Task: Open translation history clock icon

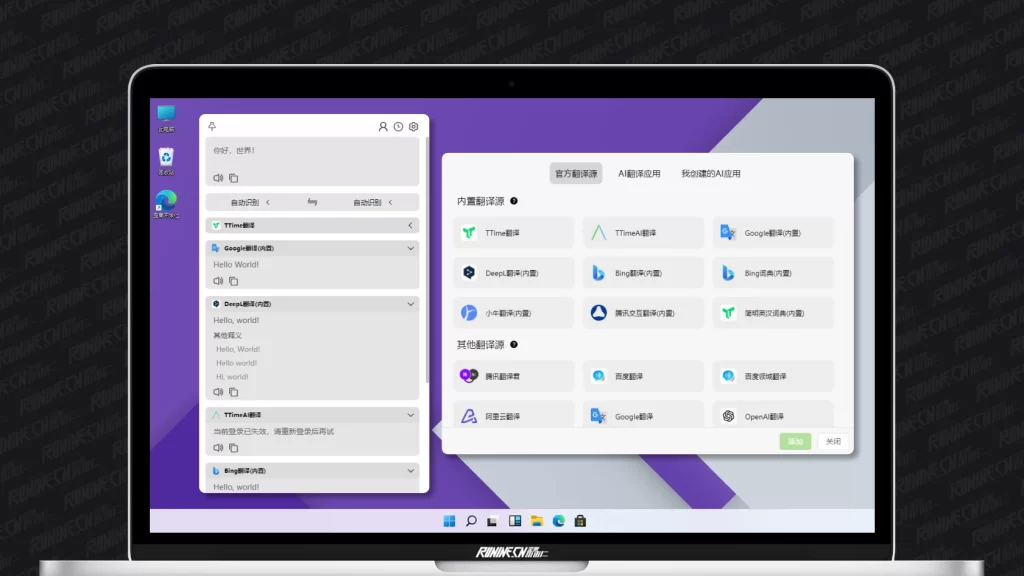Action: (398, 127)
